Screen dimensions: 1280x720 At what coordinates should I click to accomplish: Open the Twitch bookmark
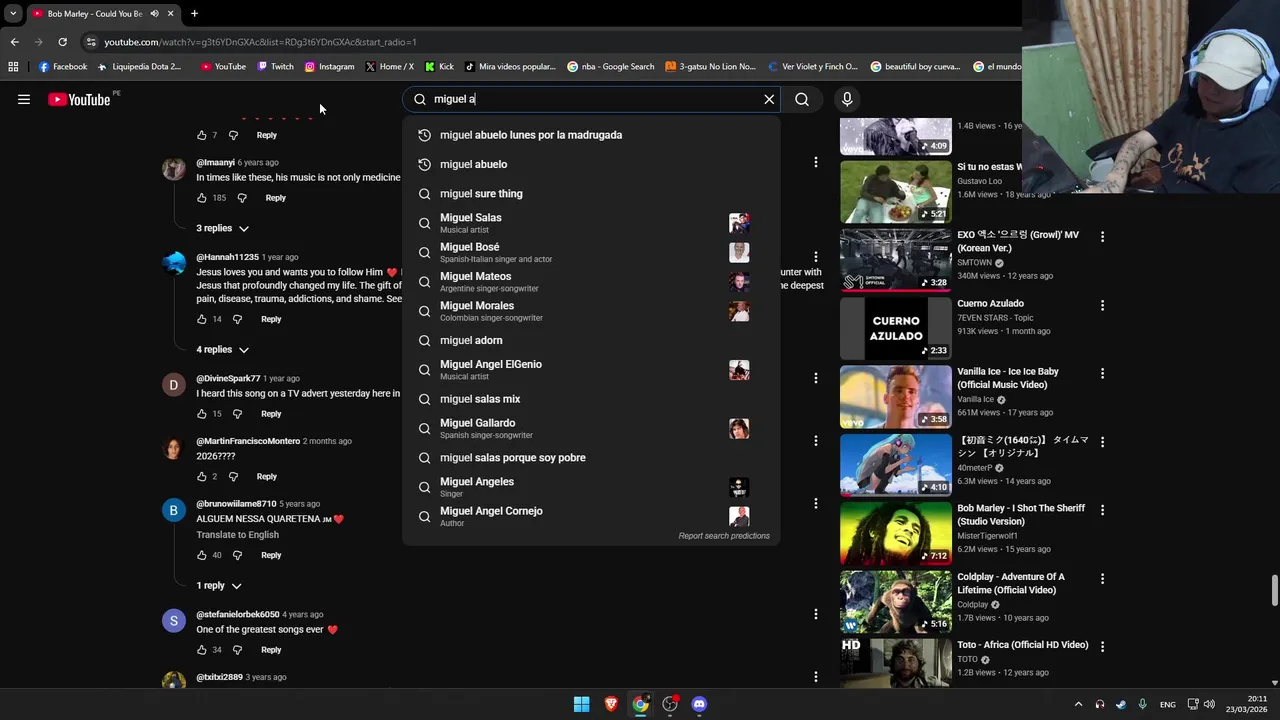(275, 67)
